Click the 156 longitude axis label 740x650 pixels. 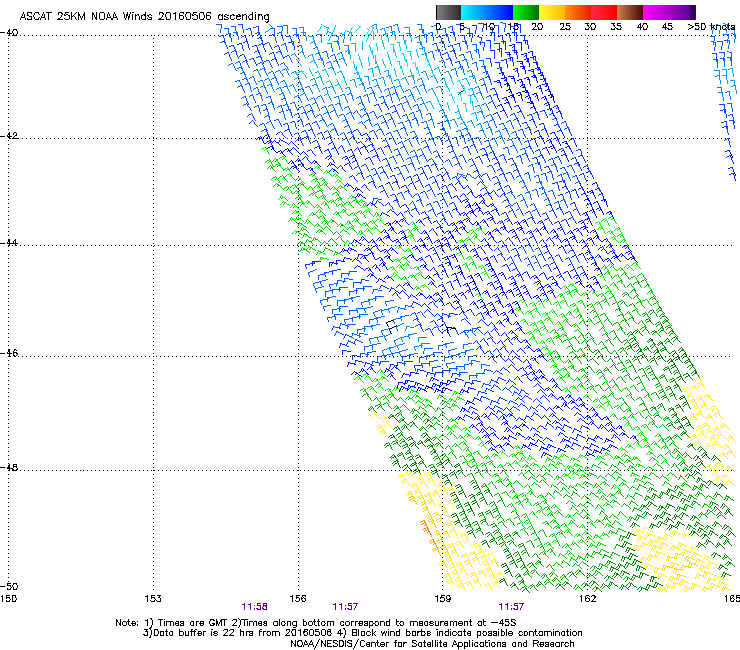coord(298,599)
